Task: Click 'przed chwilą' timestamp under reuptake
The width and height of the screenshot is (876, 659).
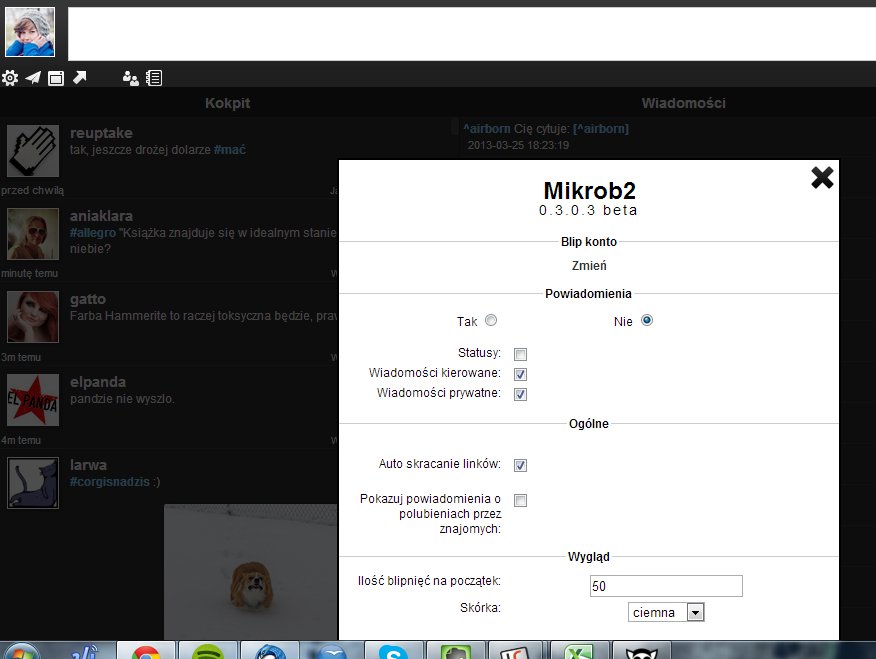Action: click(x=32, y=190)
